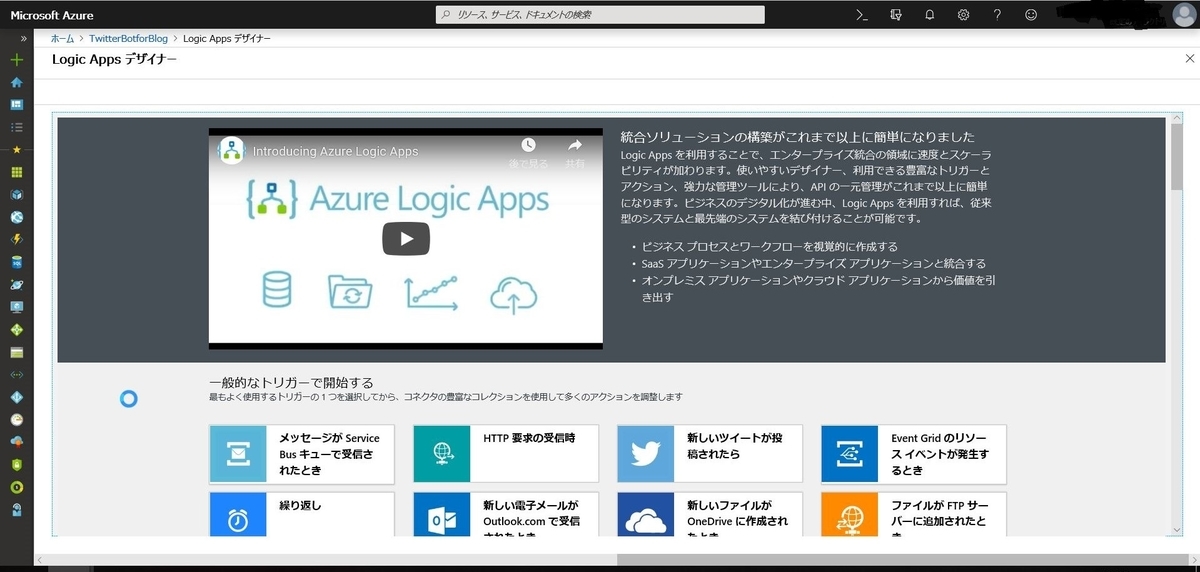This screenshot has width=1200, height=572.
Task: Select HTTP 要求の受信時 trigger card
Action: coord(506,453)
